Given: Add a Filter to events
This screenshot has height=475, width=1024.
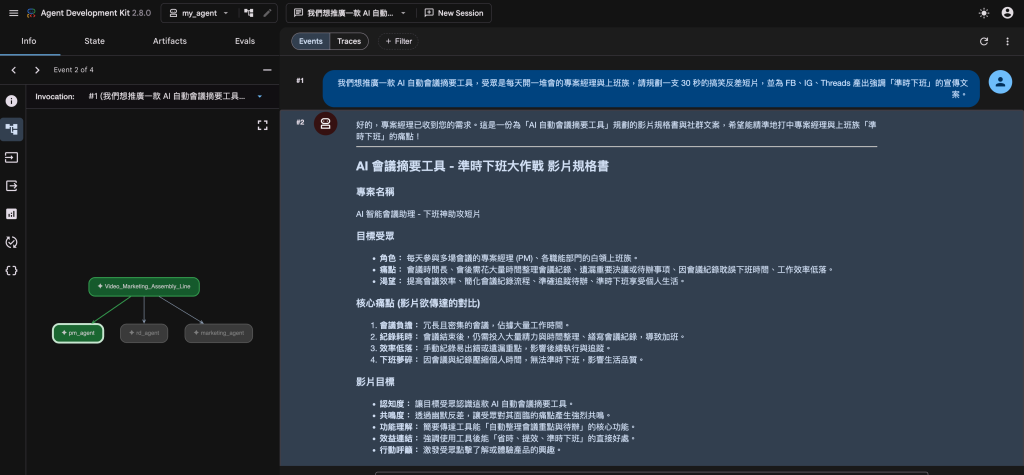Looking at the screenshot, I should 398,41.
